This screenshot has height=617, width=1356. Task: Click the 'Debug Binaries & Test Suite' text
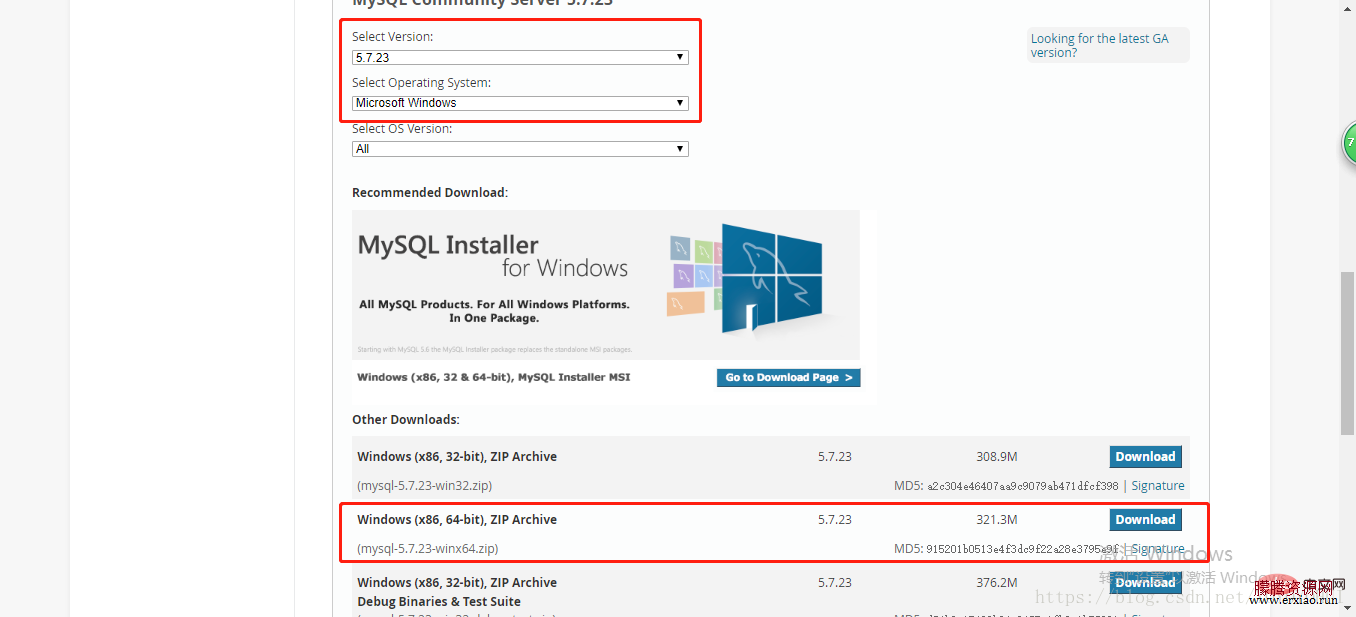point(439,602)
